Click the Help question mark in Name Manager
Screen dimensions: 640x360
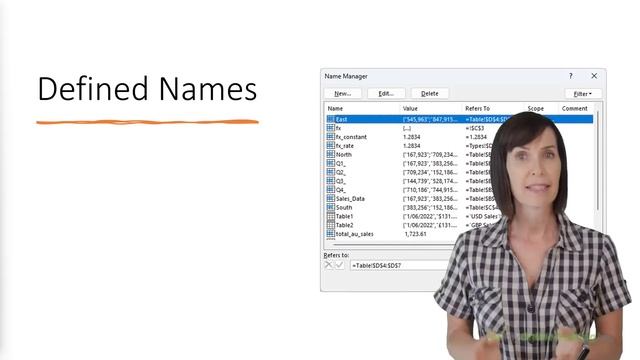571,76
